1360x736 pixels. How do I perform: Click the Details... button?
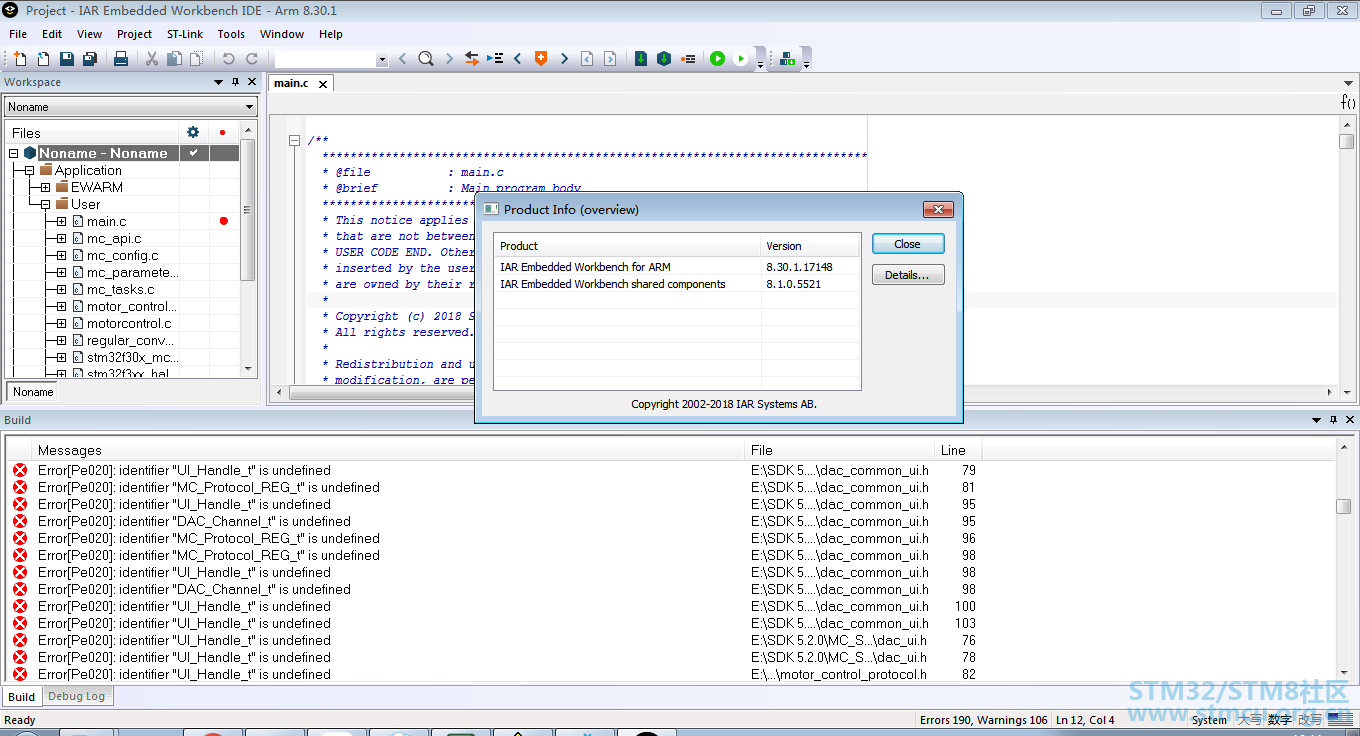(x=907, y=275)
